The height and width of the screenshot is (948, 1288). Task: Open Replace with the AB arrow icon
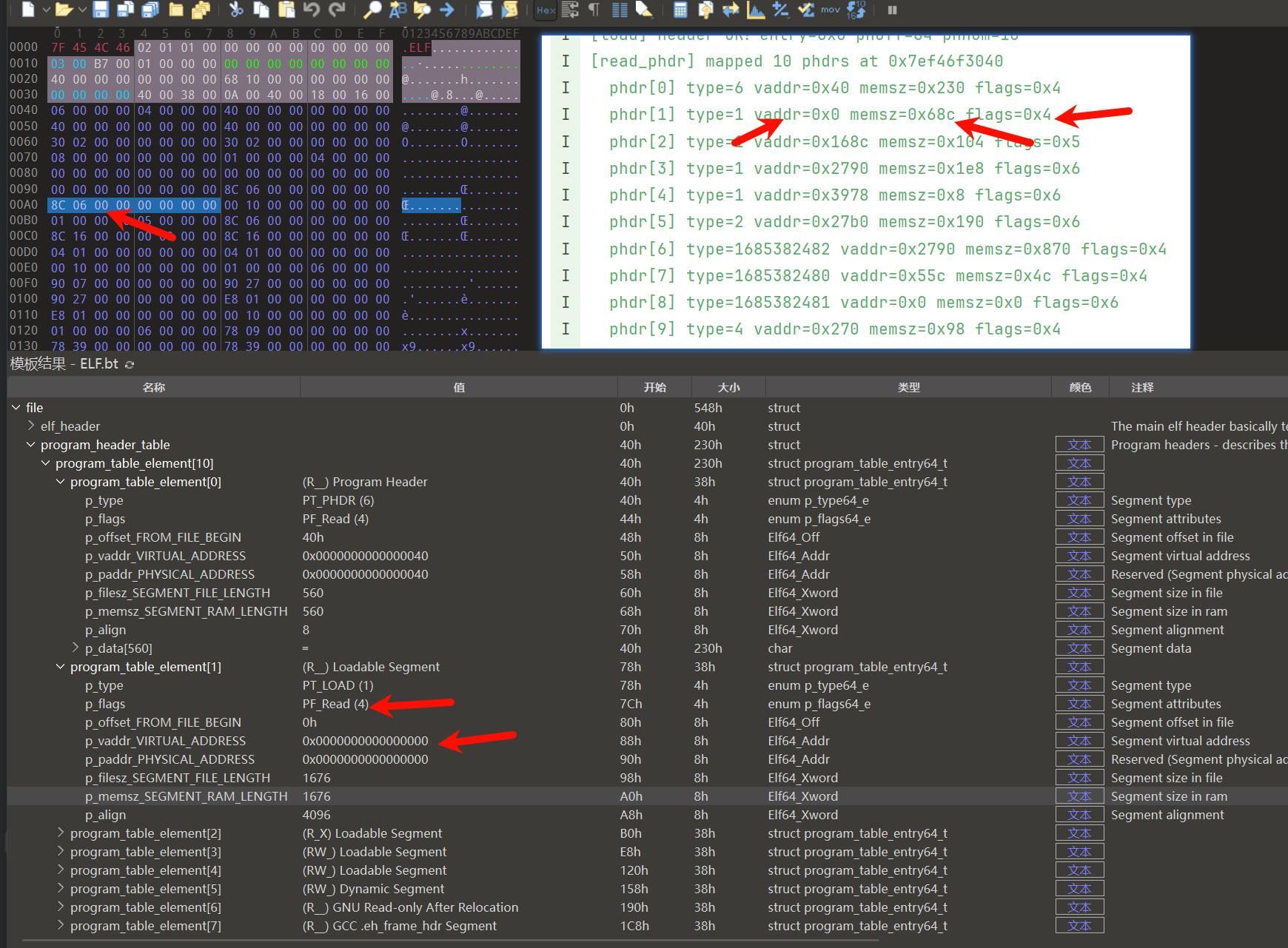tap(398, 10)
